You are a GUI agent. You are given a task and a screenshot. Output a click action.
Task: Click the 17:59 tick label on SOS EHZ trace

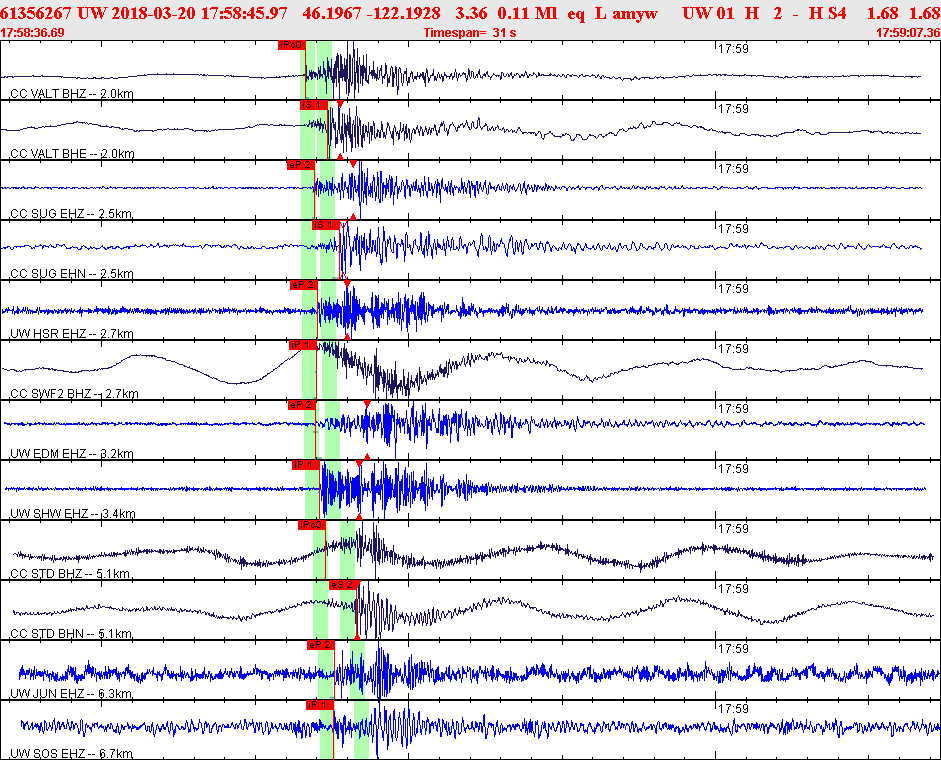[x=733, y=709]
